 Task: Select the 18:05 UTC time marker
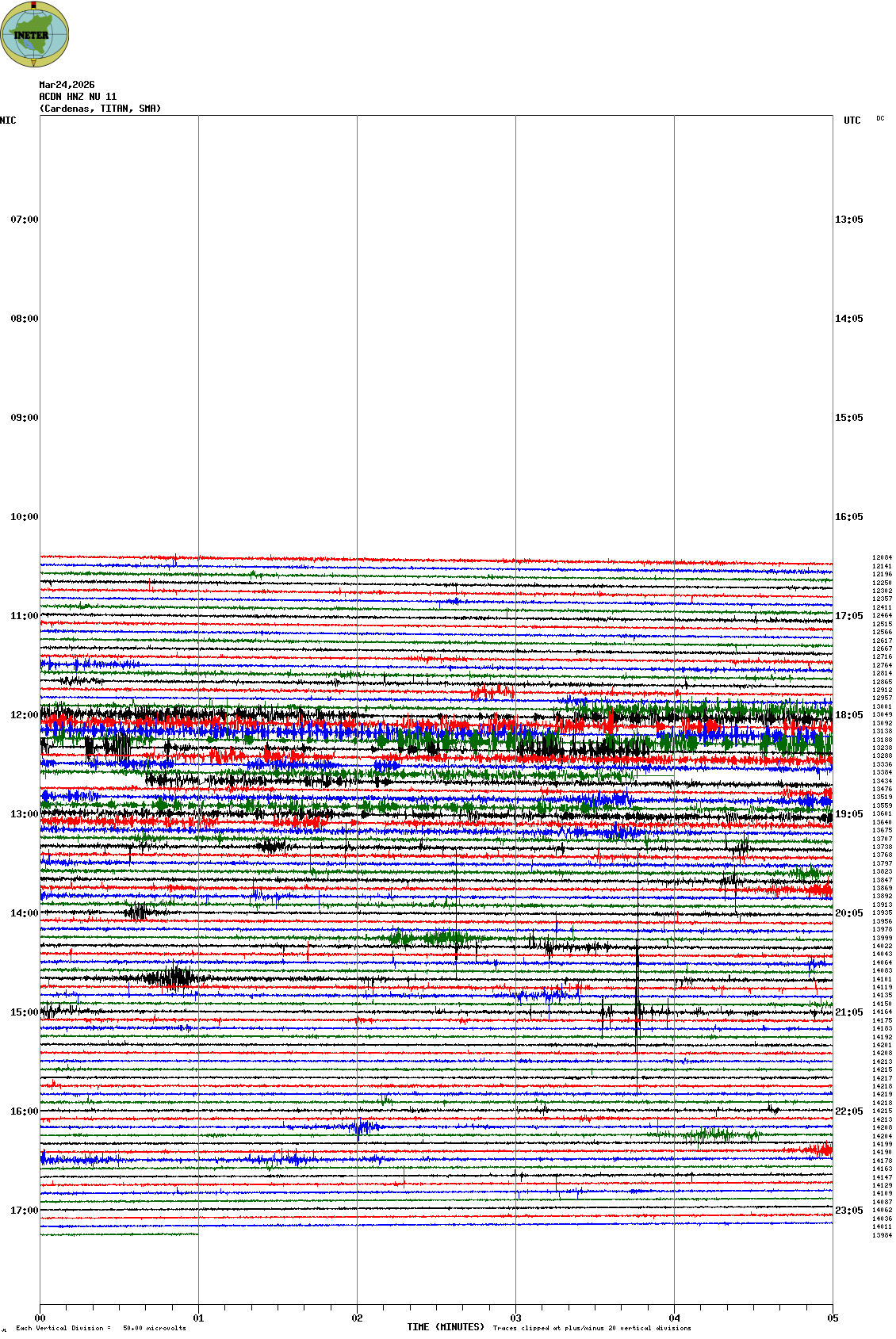click(x=848, y=715)
